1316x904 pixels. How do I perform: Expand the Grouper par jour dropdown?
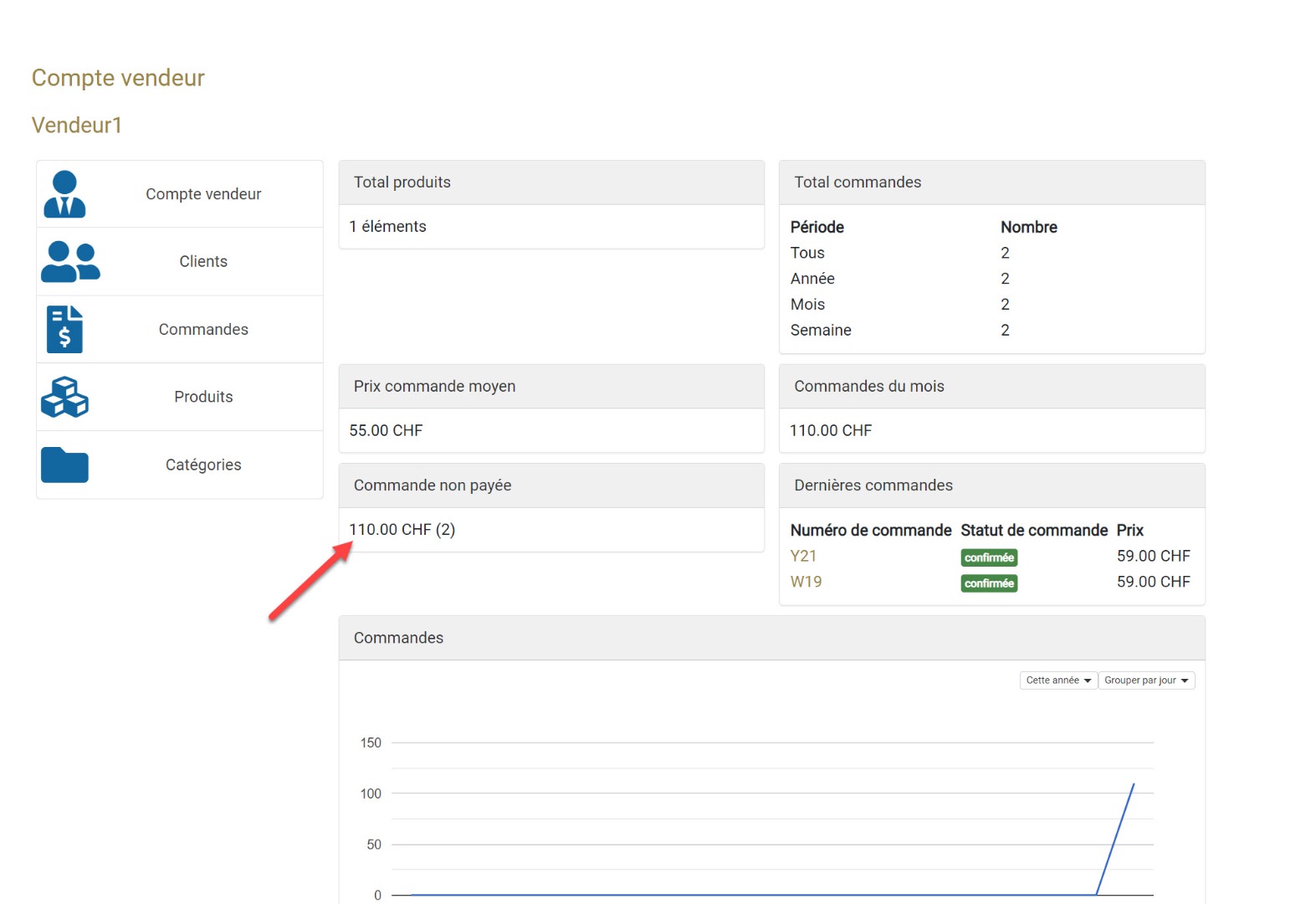click(x=1146, y=681)
